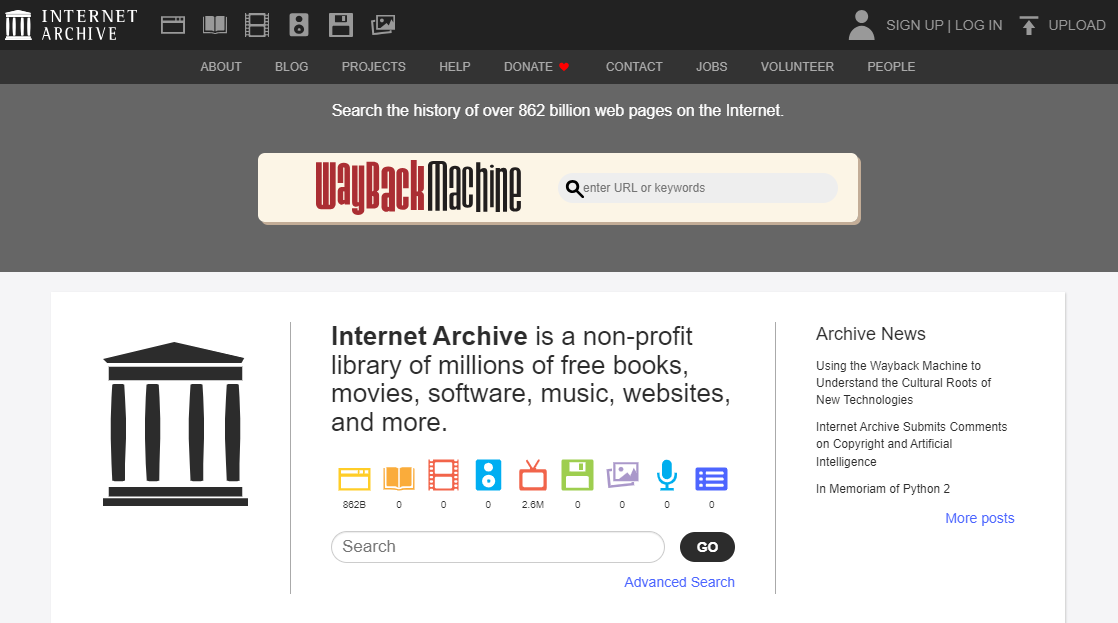Click the blue microphone audio icon
The width and height of the screenshot is (1118, 623).
point(666,478)
